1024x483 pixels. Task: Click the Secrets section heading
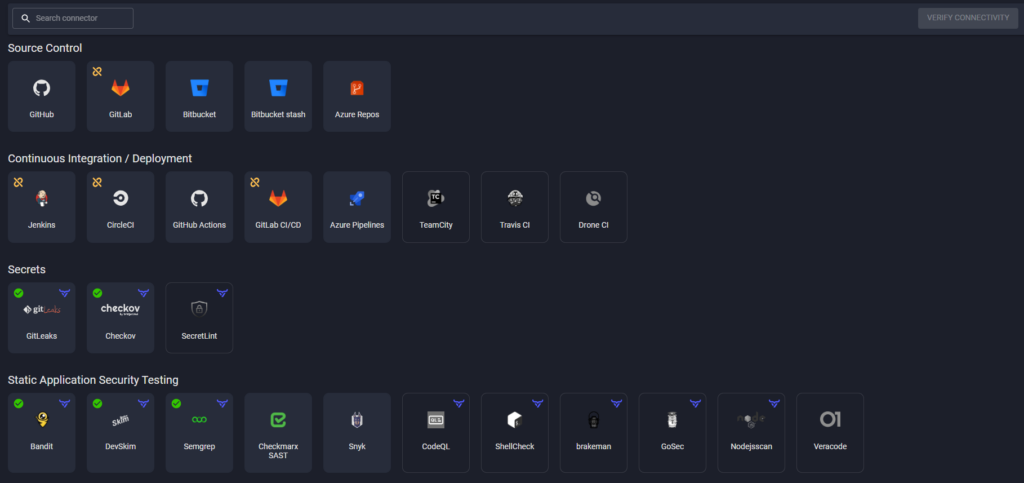(x=27, y=269)
